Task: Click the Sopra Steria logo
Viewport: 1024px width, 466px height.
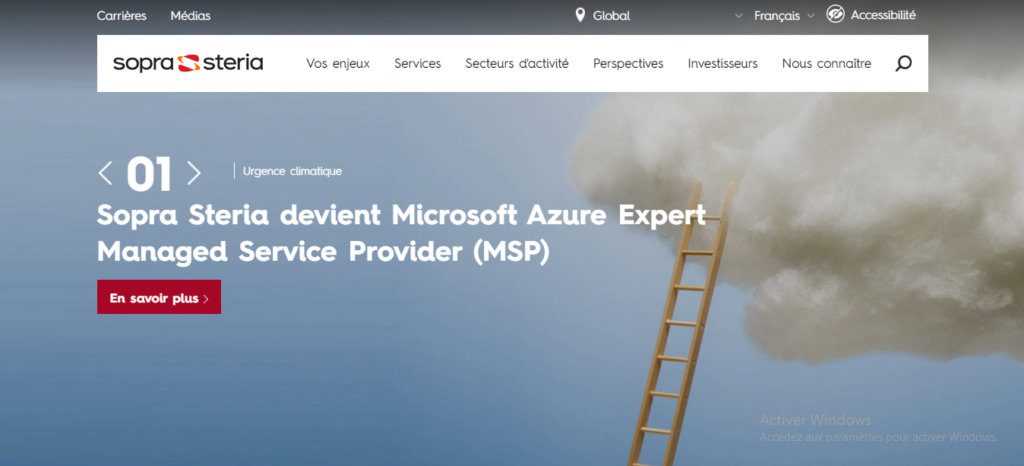Action: [188, 63]
